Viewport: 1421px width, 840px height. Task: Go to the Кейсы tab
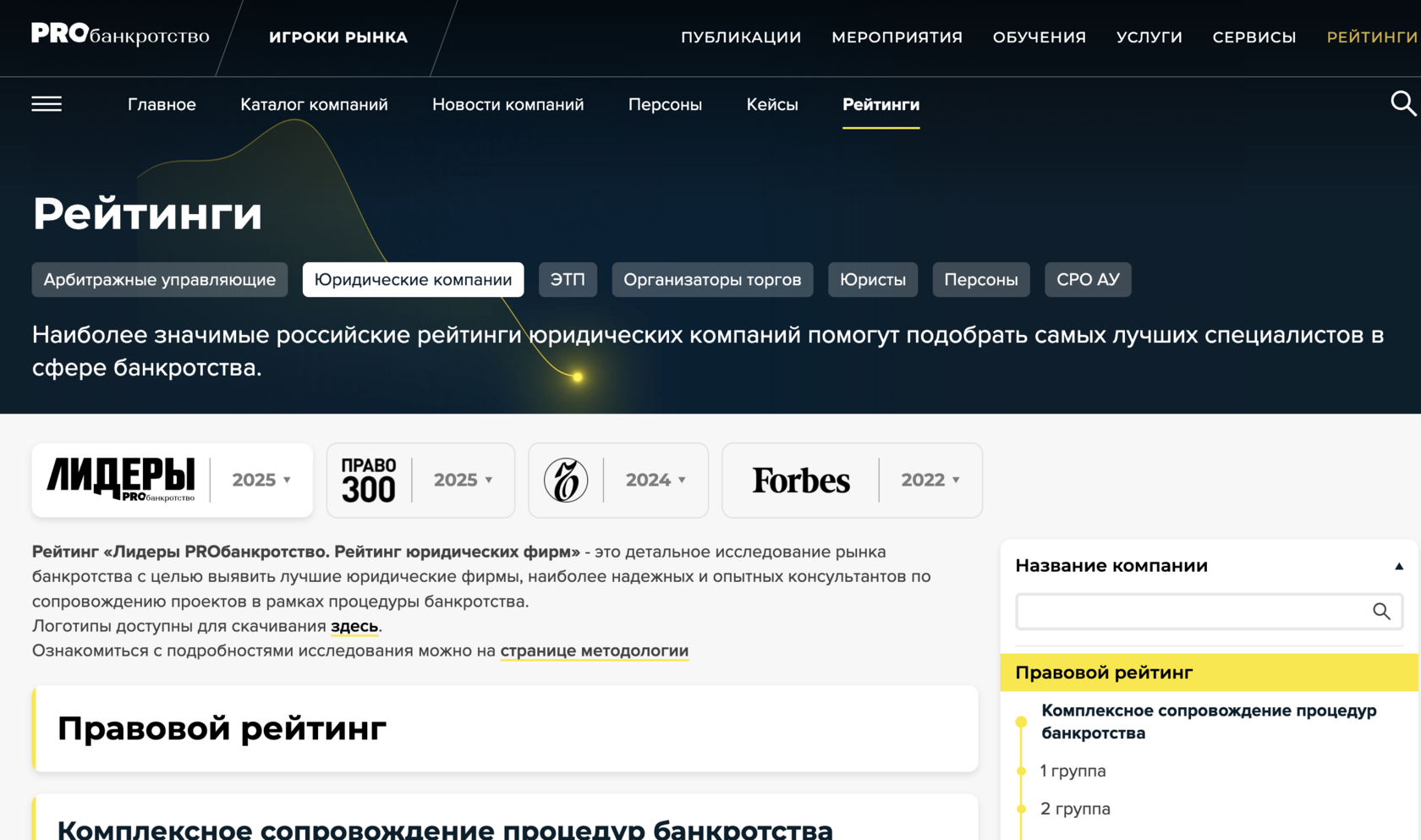(x=772, y=104)
